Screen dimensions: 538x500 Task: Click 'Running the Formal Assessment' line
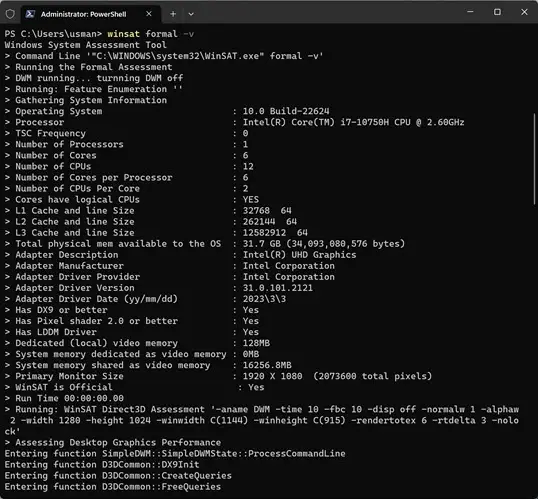pos(89,67)
